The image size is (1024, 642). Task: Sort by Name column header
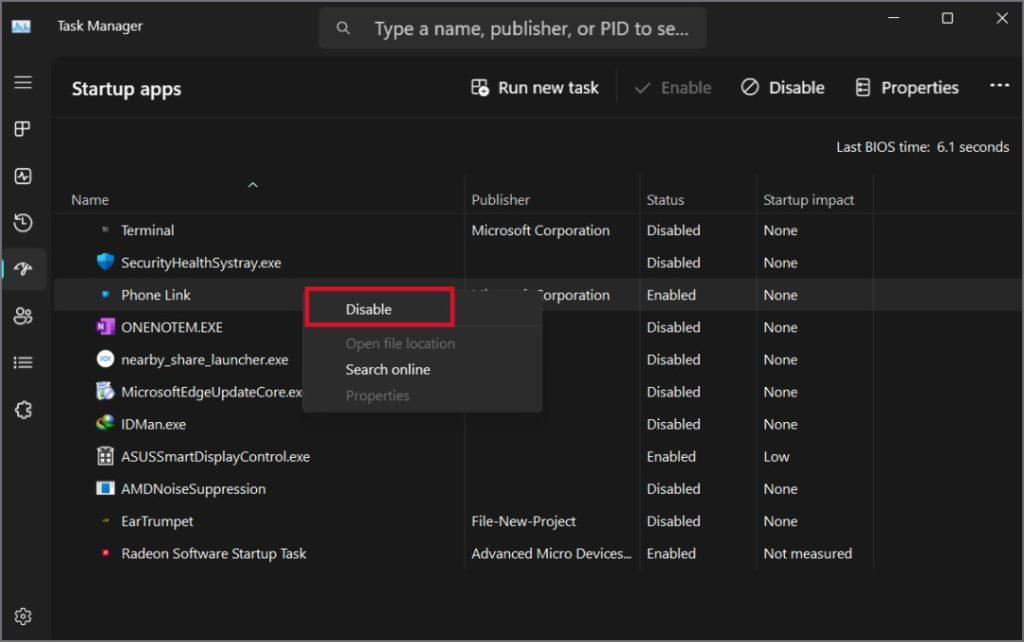click(x=89, y=199)
